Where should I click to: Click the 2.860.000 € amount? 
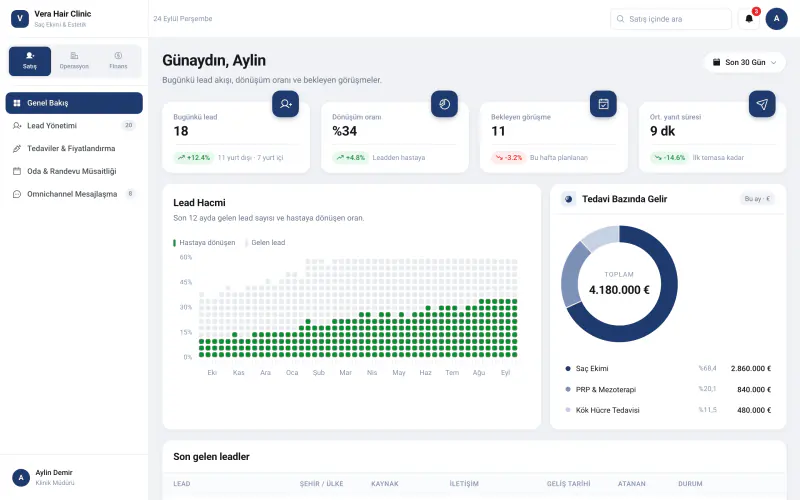(x=751, y=368)
